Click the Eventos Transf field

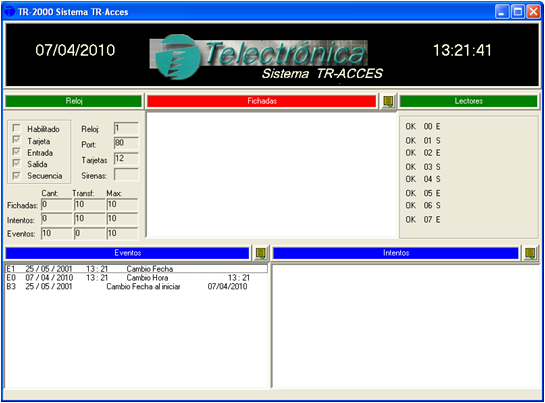point(89,234)
